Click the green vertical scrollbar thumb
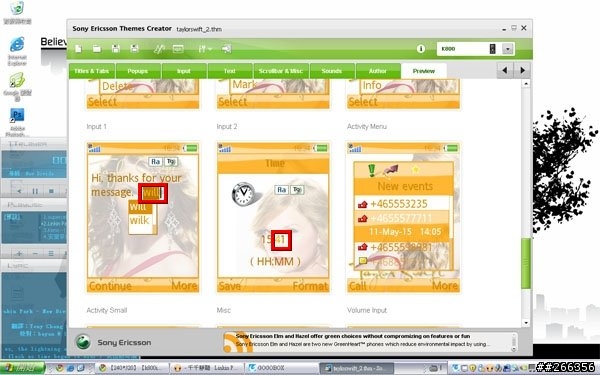The height and width of the screenshot is (375, 600). tap(526, 263)
